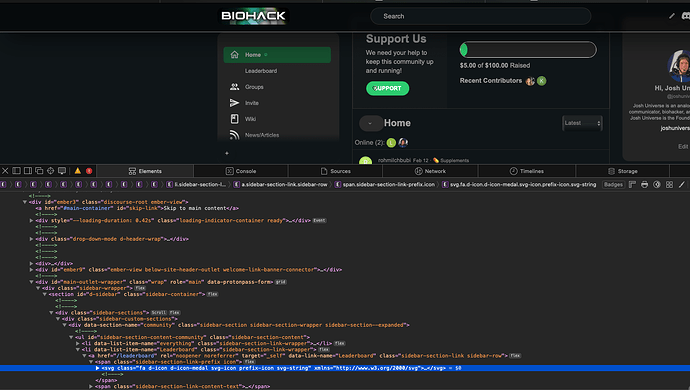Open the Network tab
The width and height of the screenshot is (690, 390).
click(430, 171)
